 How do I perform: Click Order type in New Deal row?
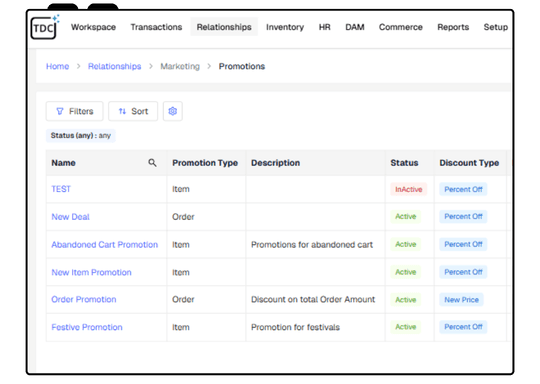click(x=183, y=217)
